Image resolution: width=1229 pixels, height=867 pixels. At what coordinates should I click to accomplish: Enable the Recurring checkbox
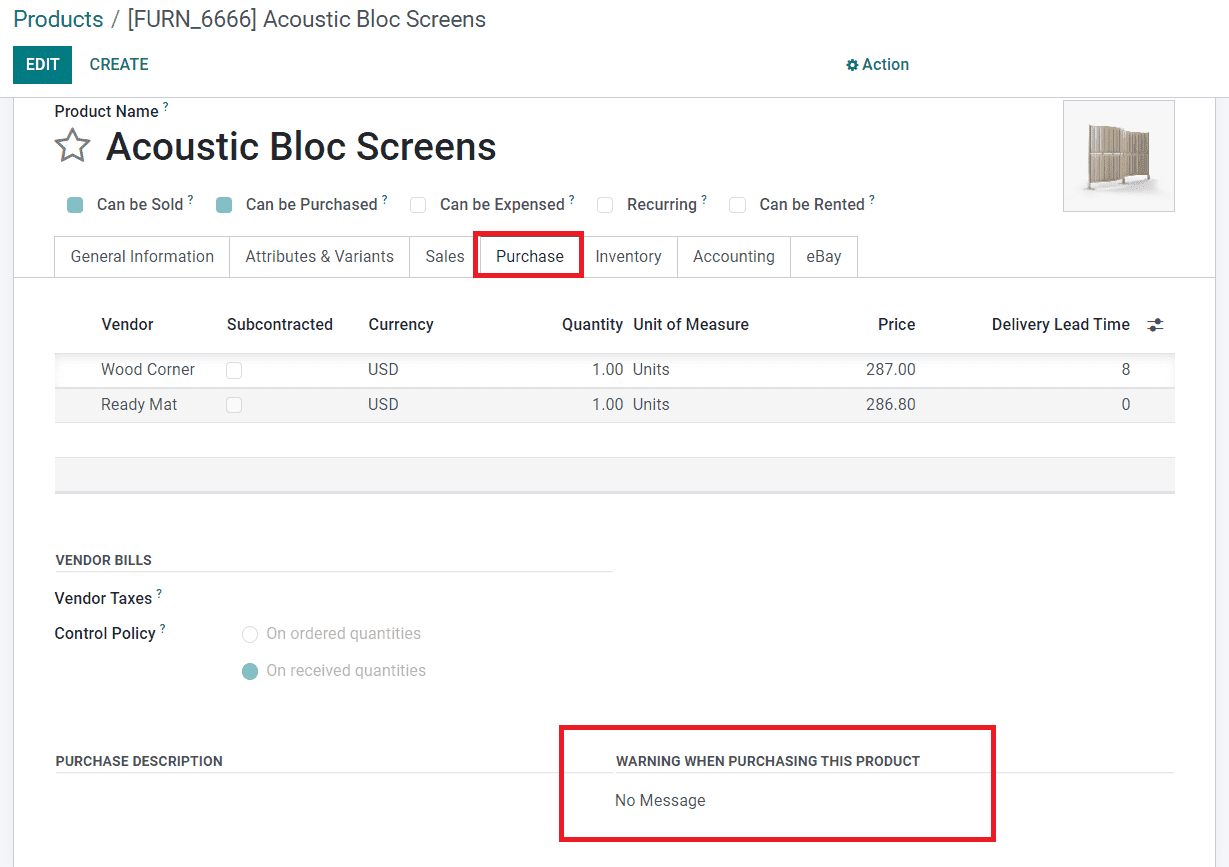click(x=605, y=205)
